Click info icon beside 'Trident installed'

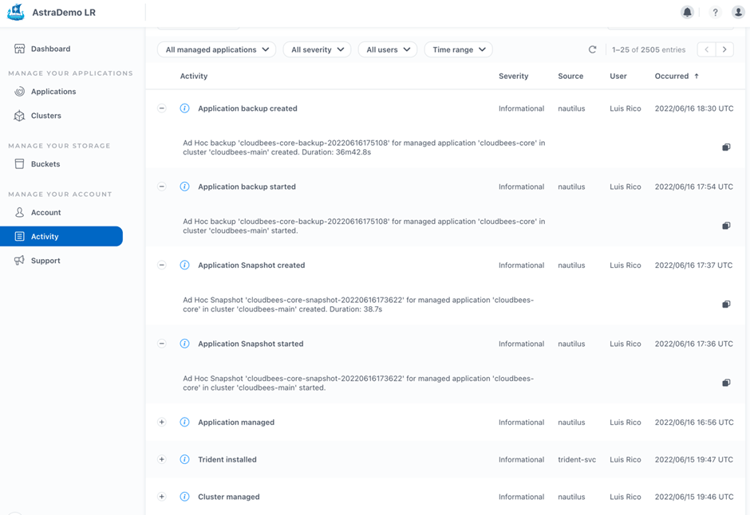click(184, 460)
